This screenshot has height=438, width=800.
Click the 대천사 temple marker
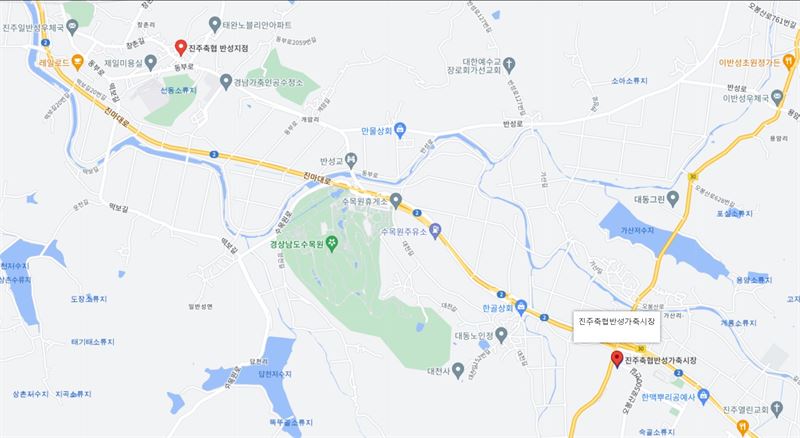(x=458, y=370)
